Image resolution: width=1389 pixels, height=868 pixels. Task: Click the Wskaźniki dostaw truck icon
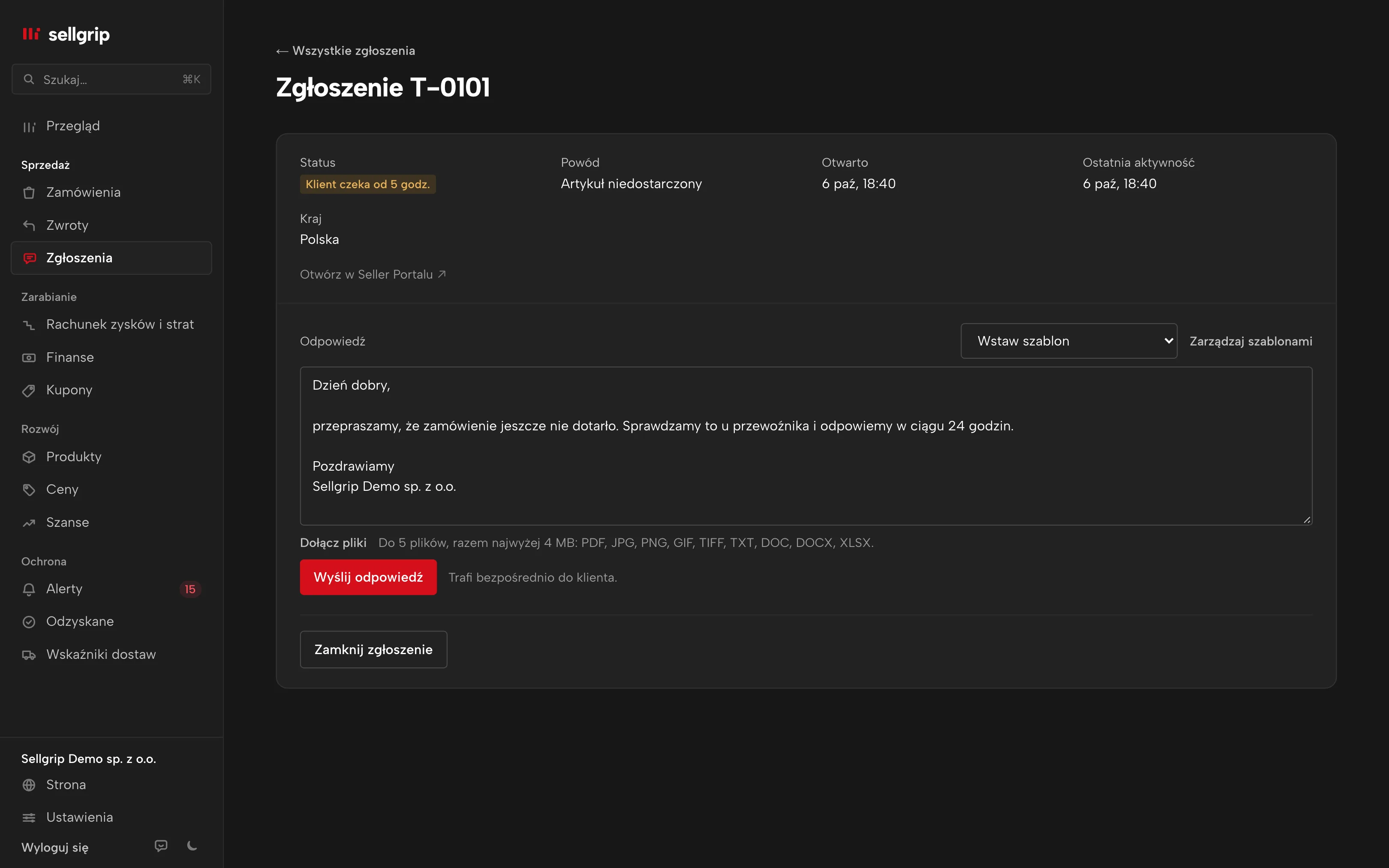(29, 655)
